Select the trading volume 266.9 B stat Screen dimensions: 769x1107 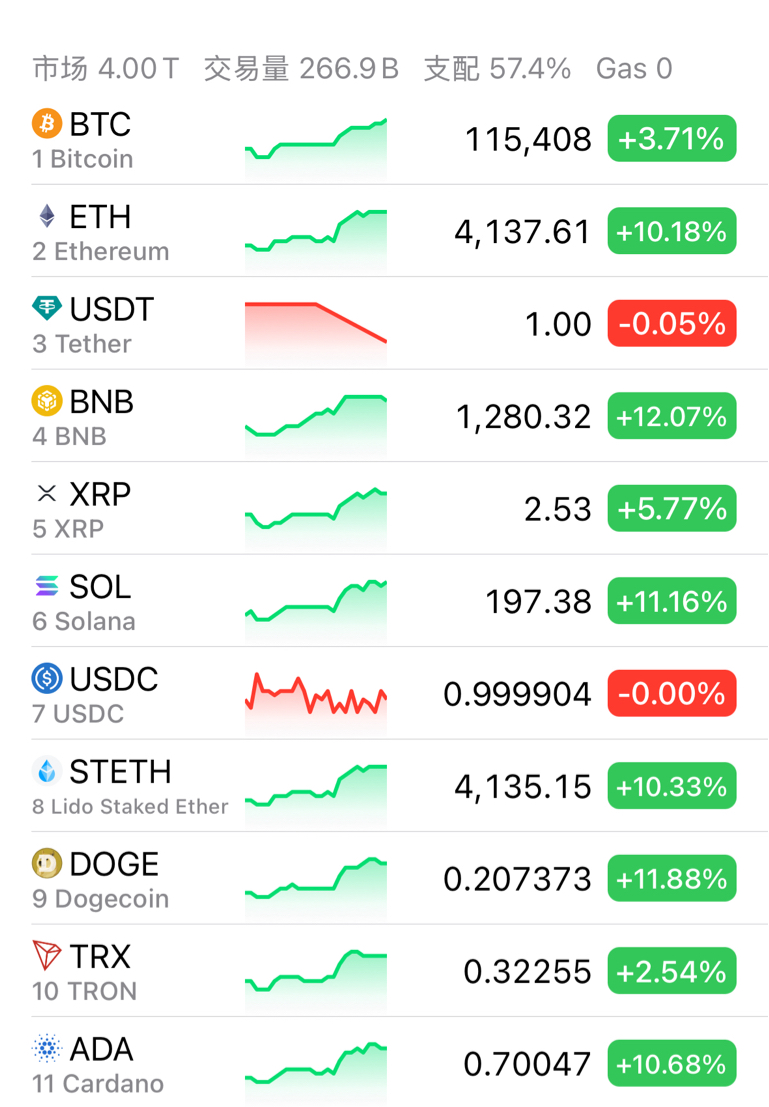[301, 69]
